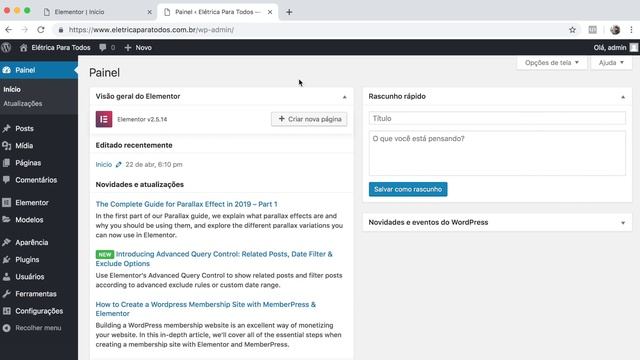Collapse the Rascunho rápido widget
Screen dimensions: 640x360
(x=623, y=97)
